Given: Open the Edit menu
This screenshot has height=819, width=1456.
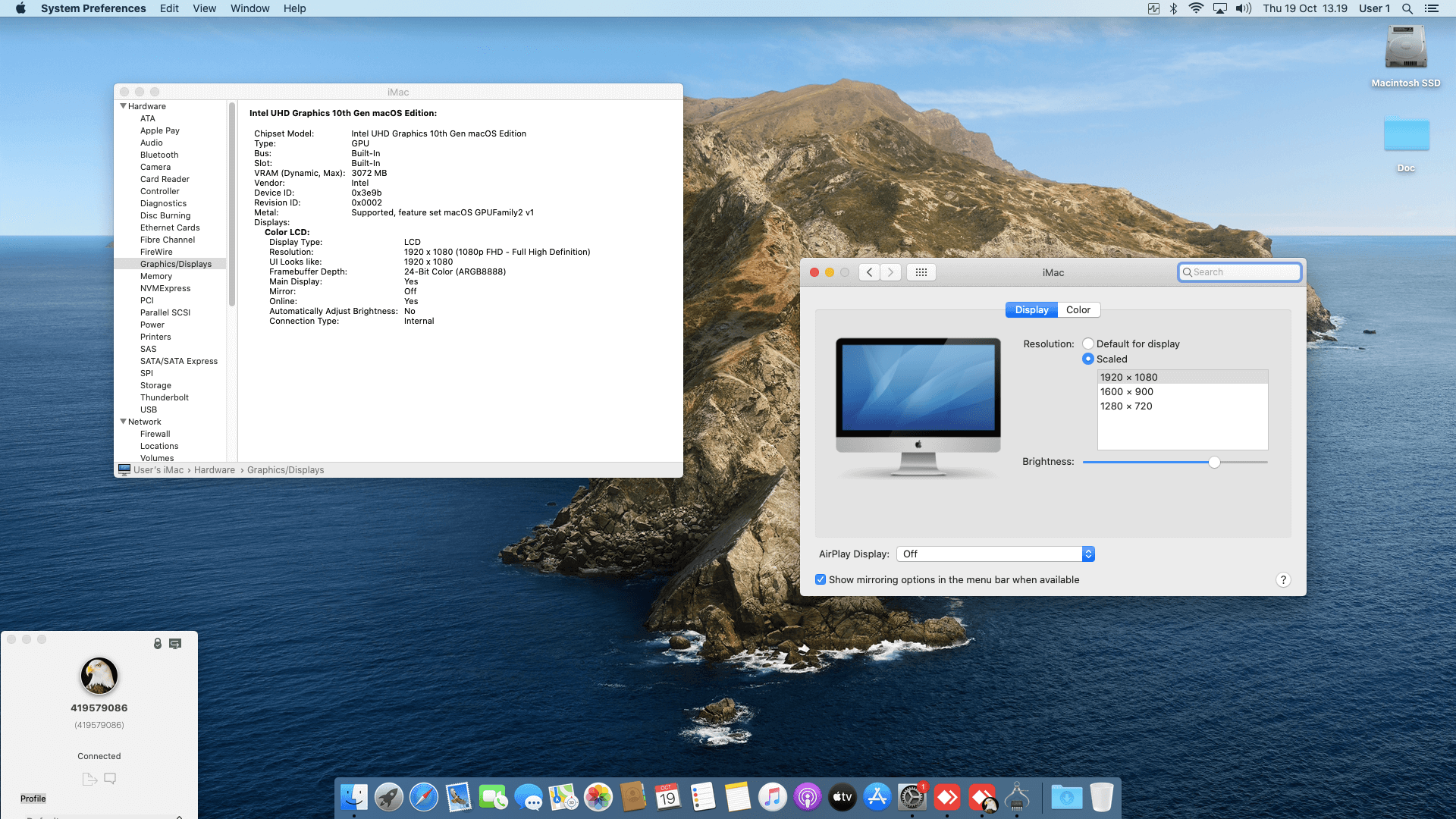Looking at the screenshot, I should tap(169, 8).
